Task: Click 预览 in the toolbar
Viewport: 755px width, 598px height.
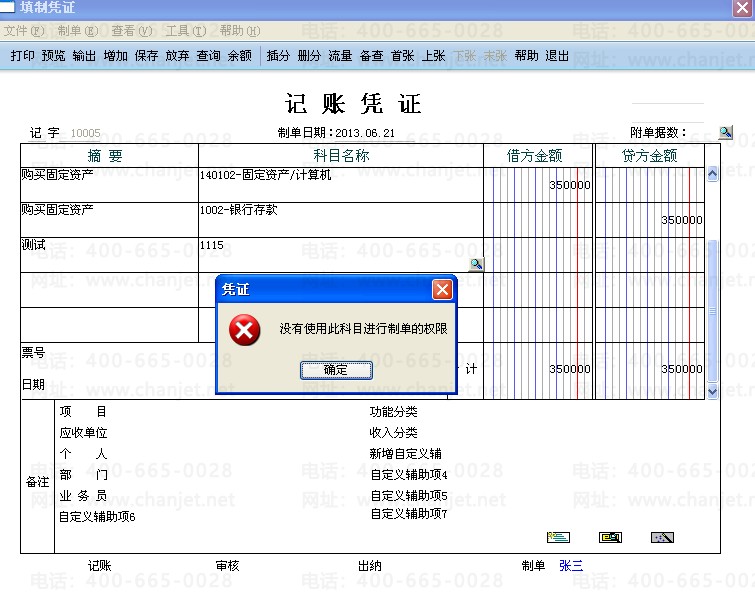Action: pyautogui.click(x=53, y=56)
